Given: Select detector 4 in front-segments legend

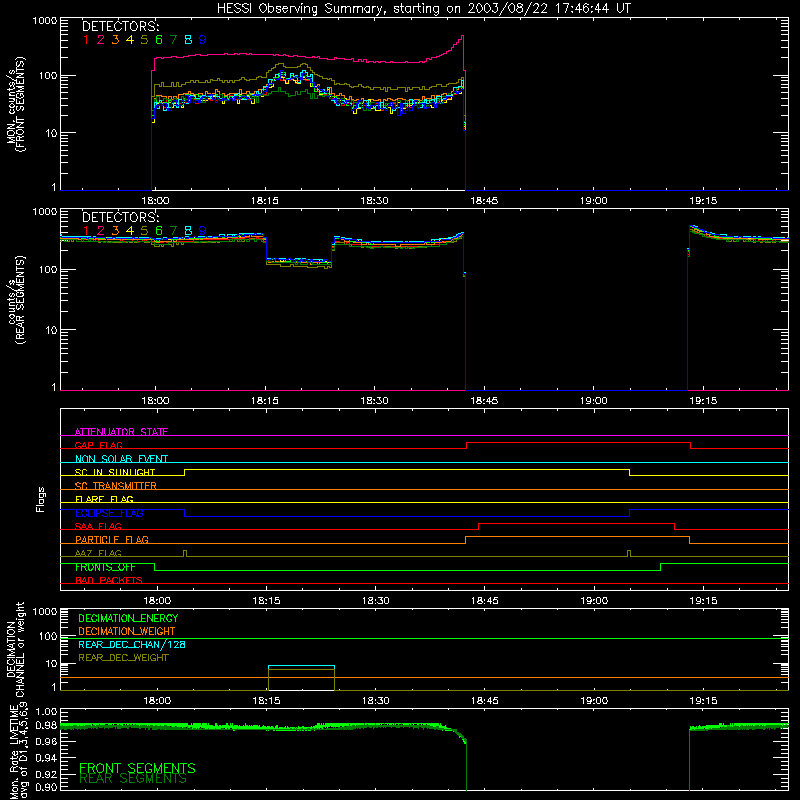Looking at the screenshot, I should (x=130, y=40).
